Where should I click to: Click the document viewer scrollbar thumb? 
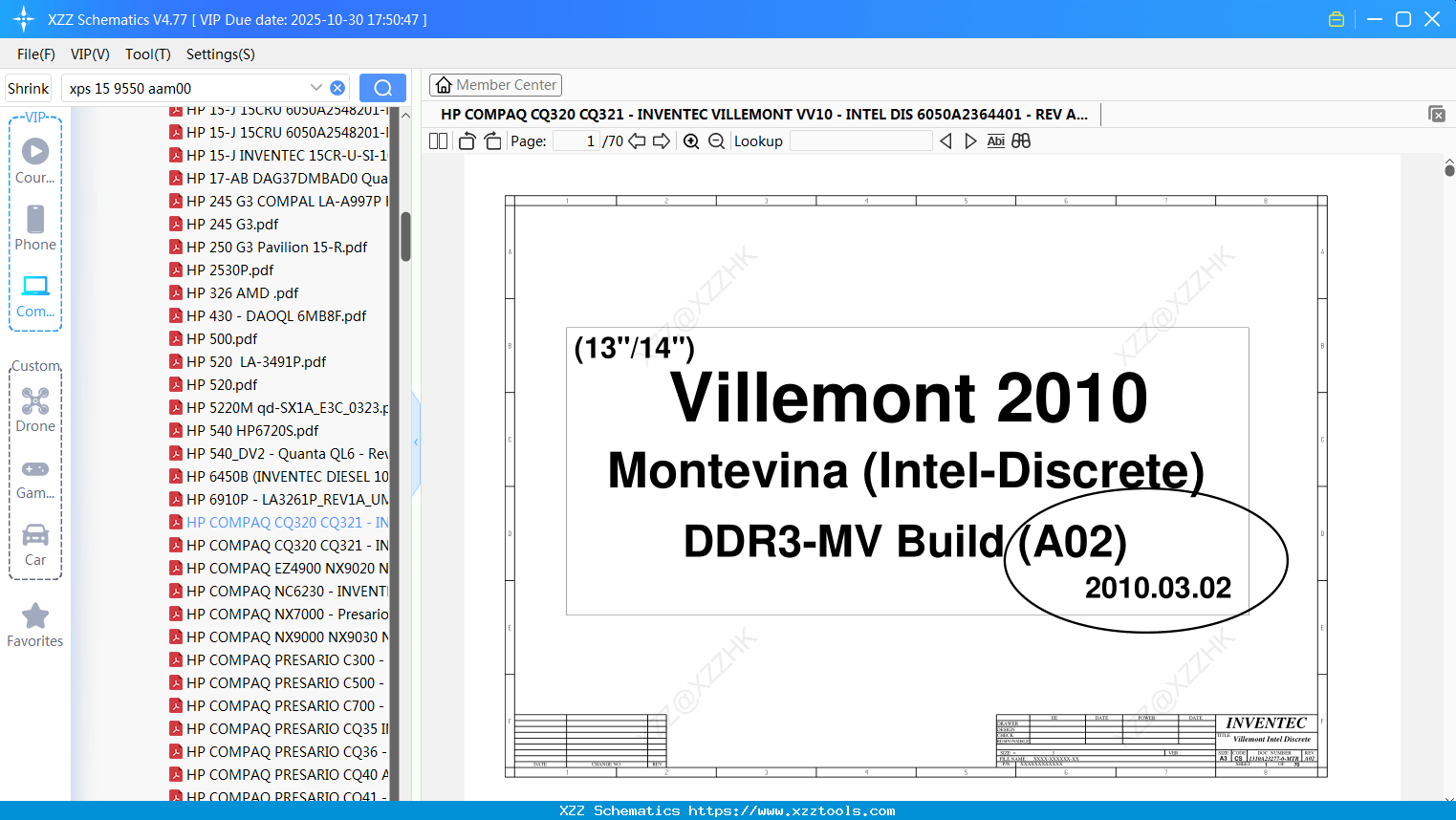click(x=1449, y=170)
